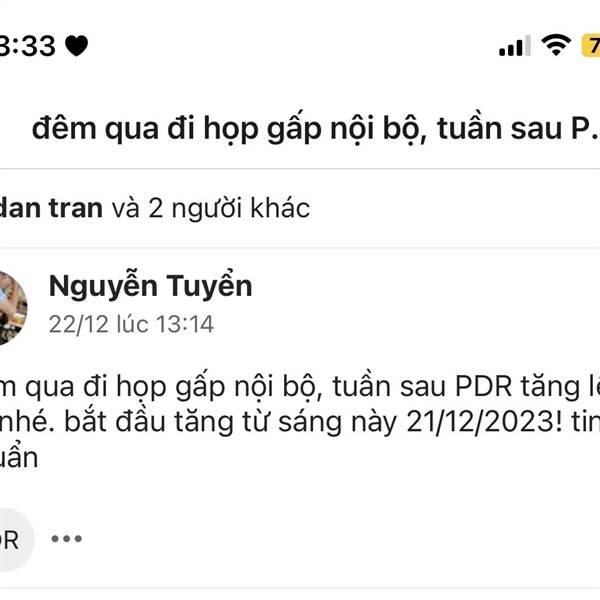Tap the cellular signal bars icon

click(x=515, y=46)
